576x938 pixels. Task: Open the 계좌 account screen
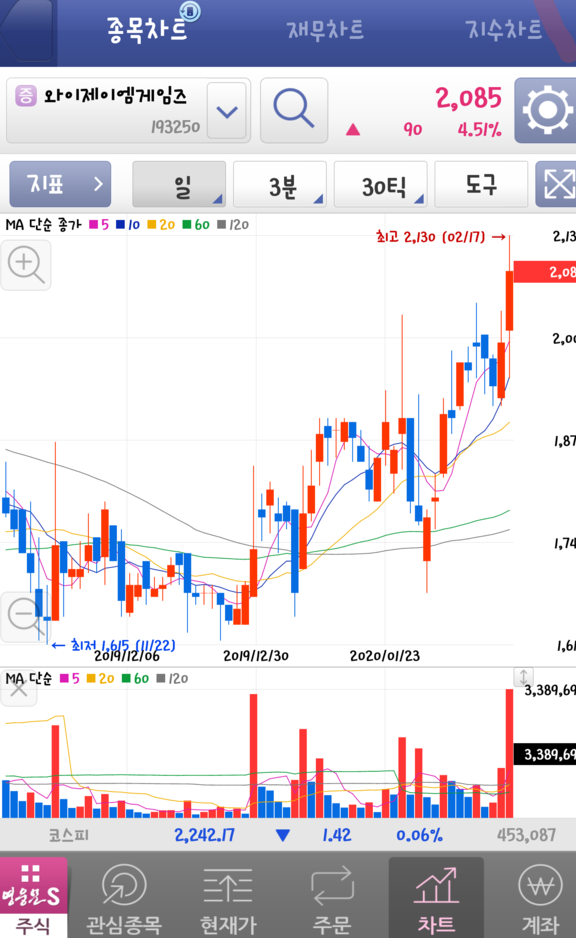[541, 900]
